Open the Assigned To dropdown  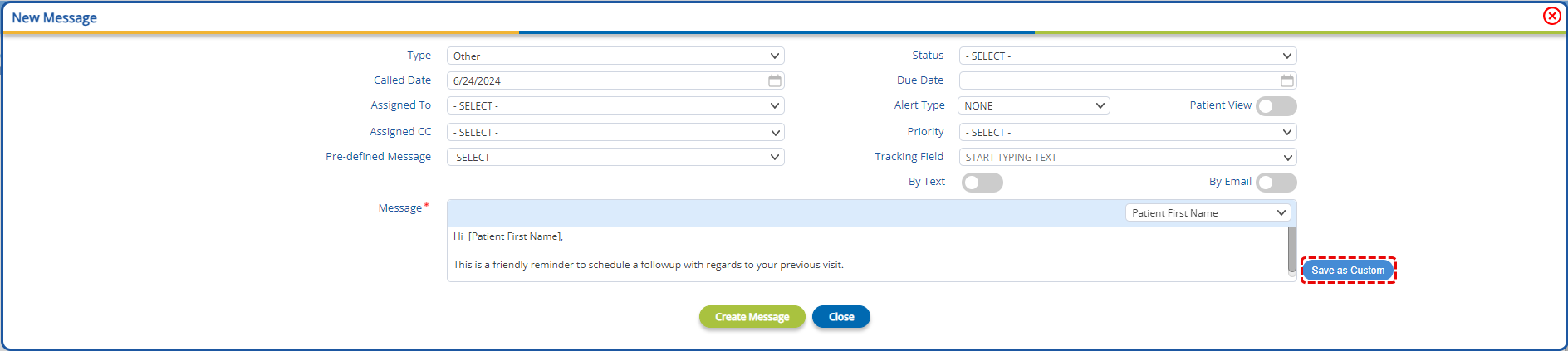tap(615, 105)
